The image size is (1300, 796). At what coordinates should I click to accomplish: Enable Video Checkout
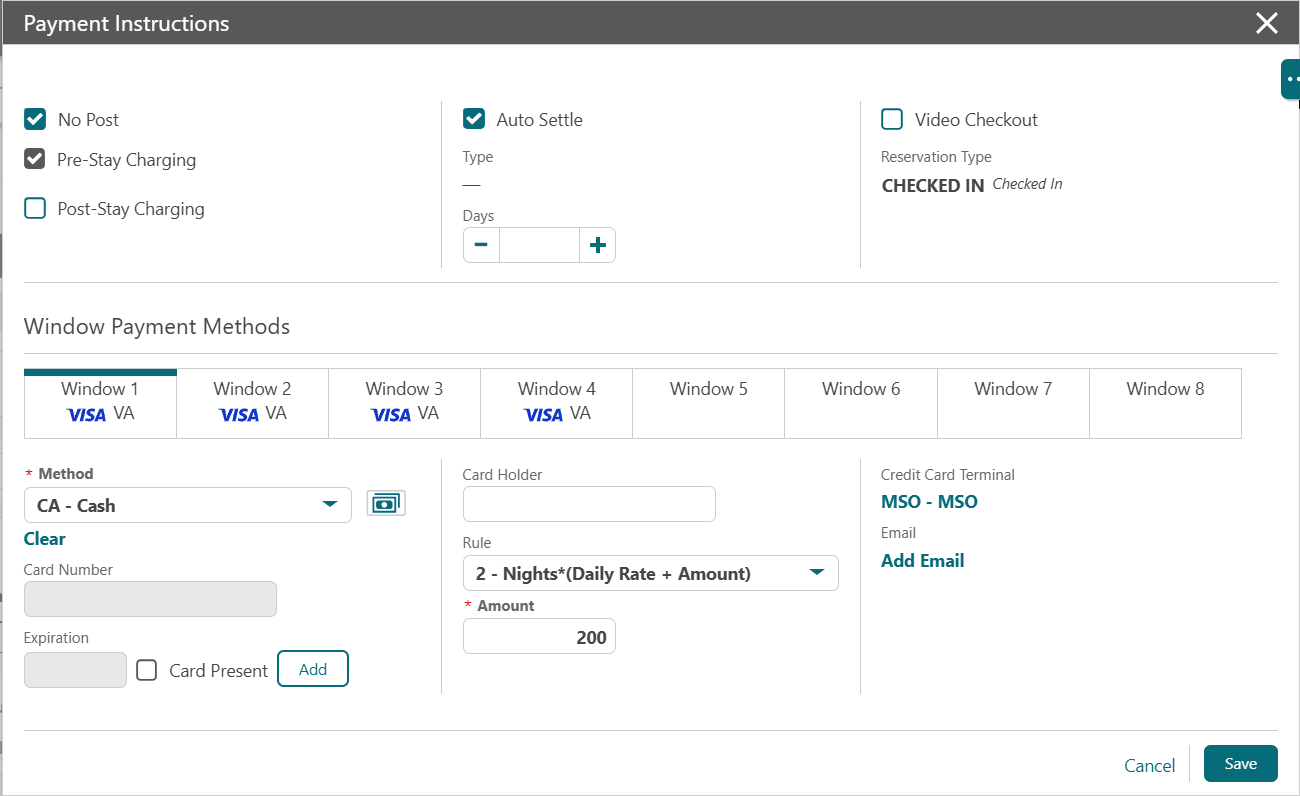tap(891, 118)
